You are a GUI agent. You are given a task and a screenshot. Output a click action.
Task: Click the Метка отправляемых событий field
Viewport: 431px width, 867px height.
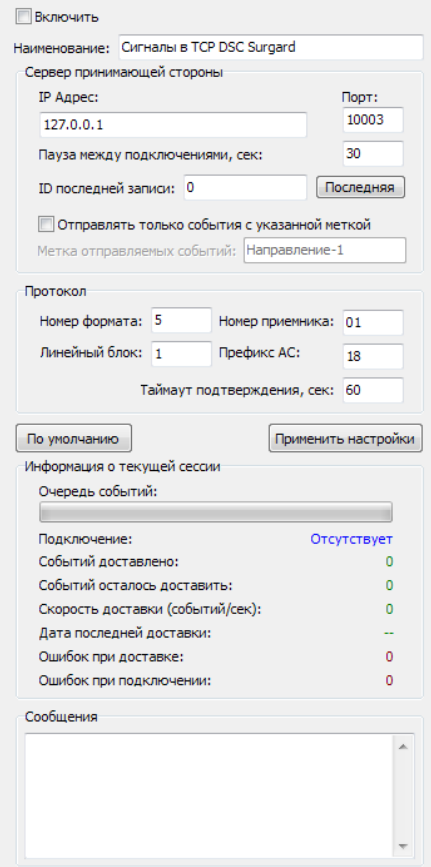tap(325, 250)
